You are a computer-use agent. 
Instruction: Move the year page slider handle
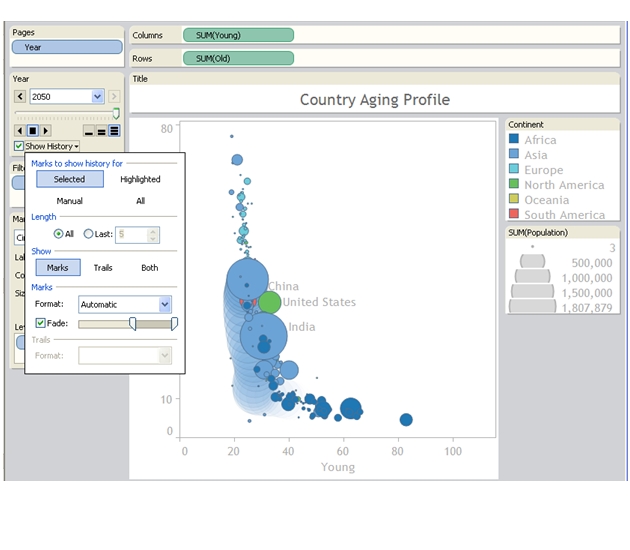116,114
